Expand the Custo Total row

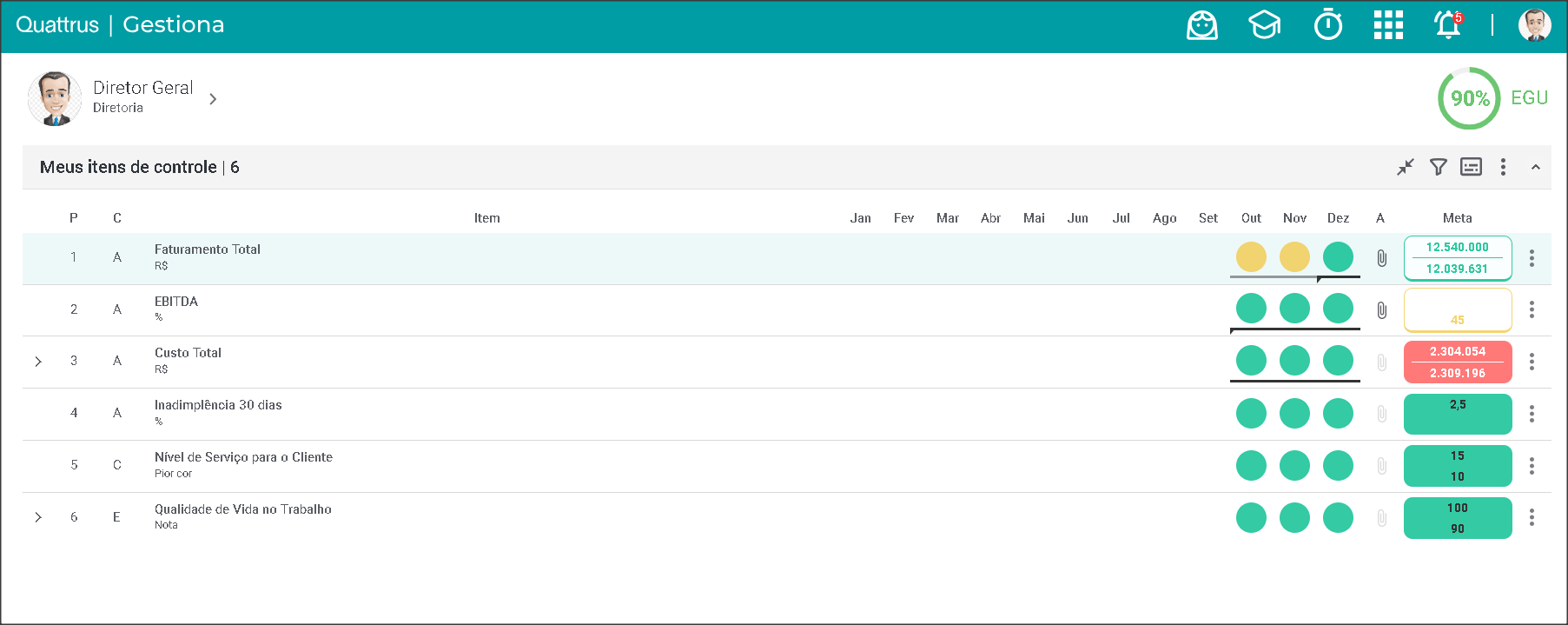click(x=38, y=362)
